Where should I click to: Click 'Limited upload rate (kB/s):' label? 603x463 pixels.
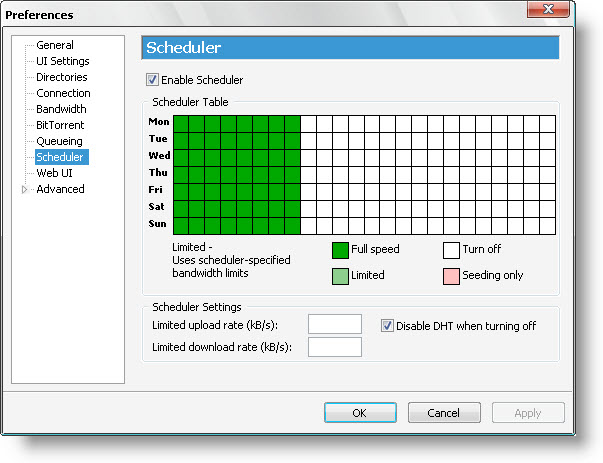click(215, 325)
